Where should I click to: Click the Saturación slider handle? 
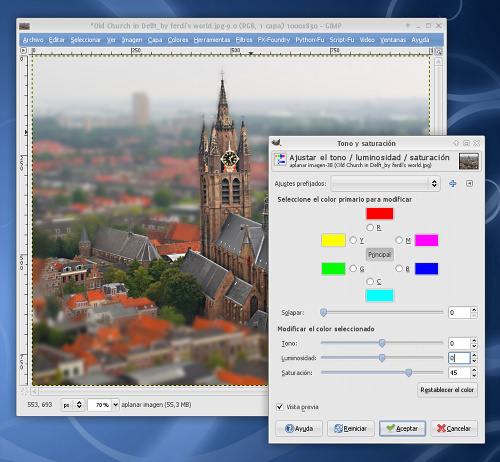coord(409,373)
